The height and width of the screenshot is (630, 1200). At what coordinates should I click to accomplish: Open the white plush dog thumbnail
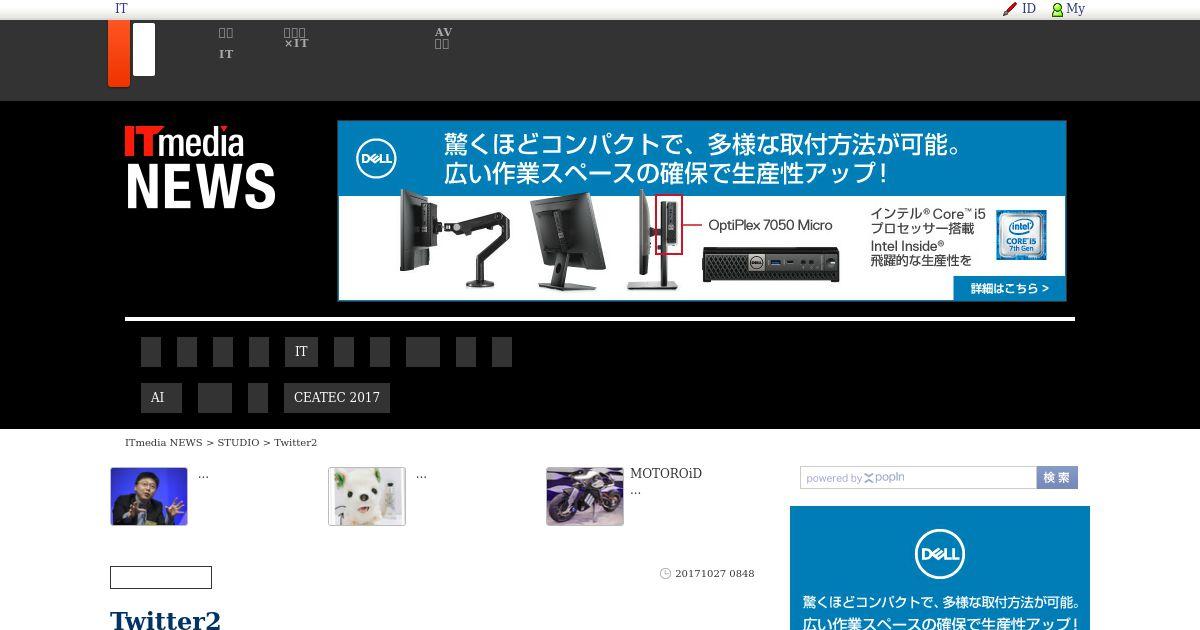click(367, 496)
